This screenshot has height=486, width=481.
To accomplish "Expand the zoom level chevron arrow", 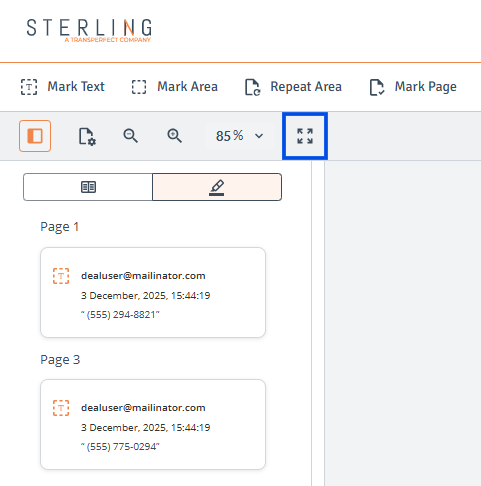I will 259,136.
